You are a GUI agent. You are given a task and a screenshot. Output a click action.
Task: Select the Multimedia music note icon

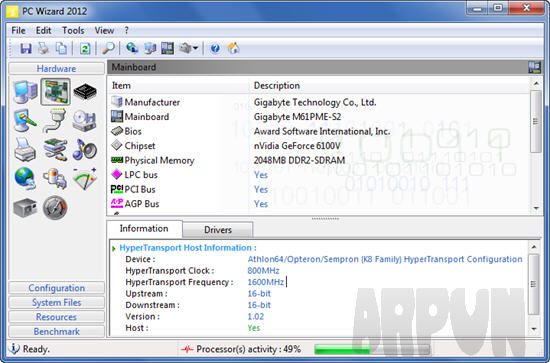[x=84, y=150]
